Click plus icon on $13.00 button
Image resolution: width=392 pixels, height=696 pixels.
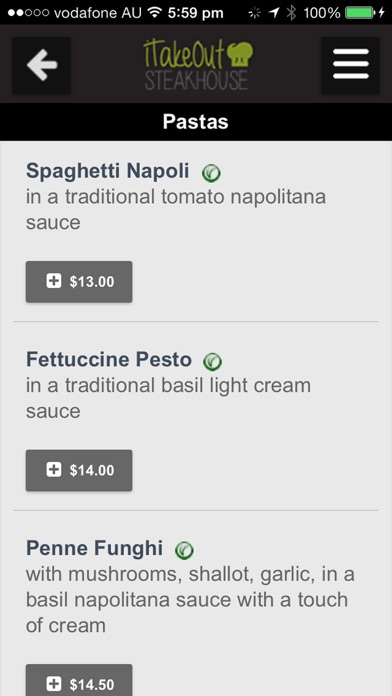(x=54, y=281)
